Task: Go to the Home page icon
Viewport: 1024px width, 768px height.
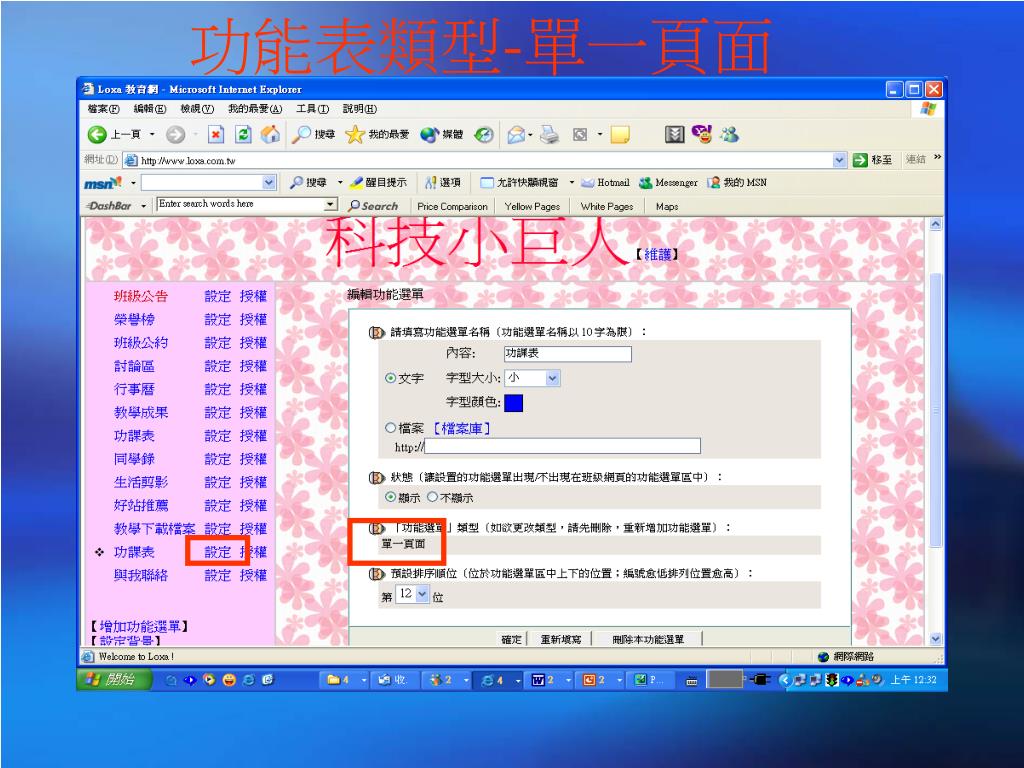Action: pyautogui.click(x=270, y=135)
